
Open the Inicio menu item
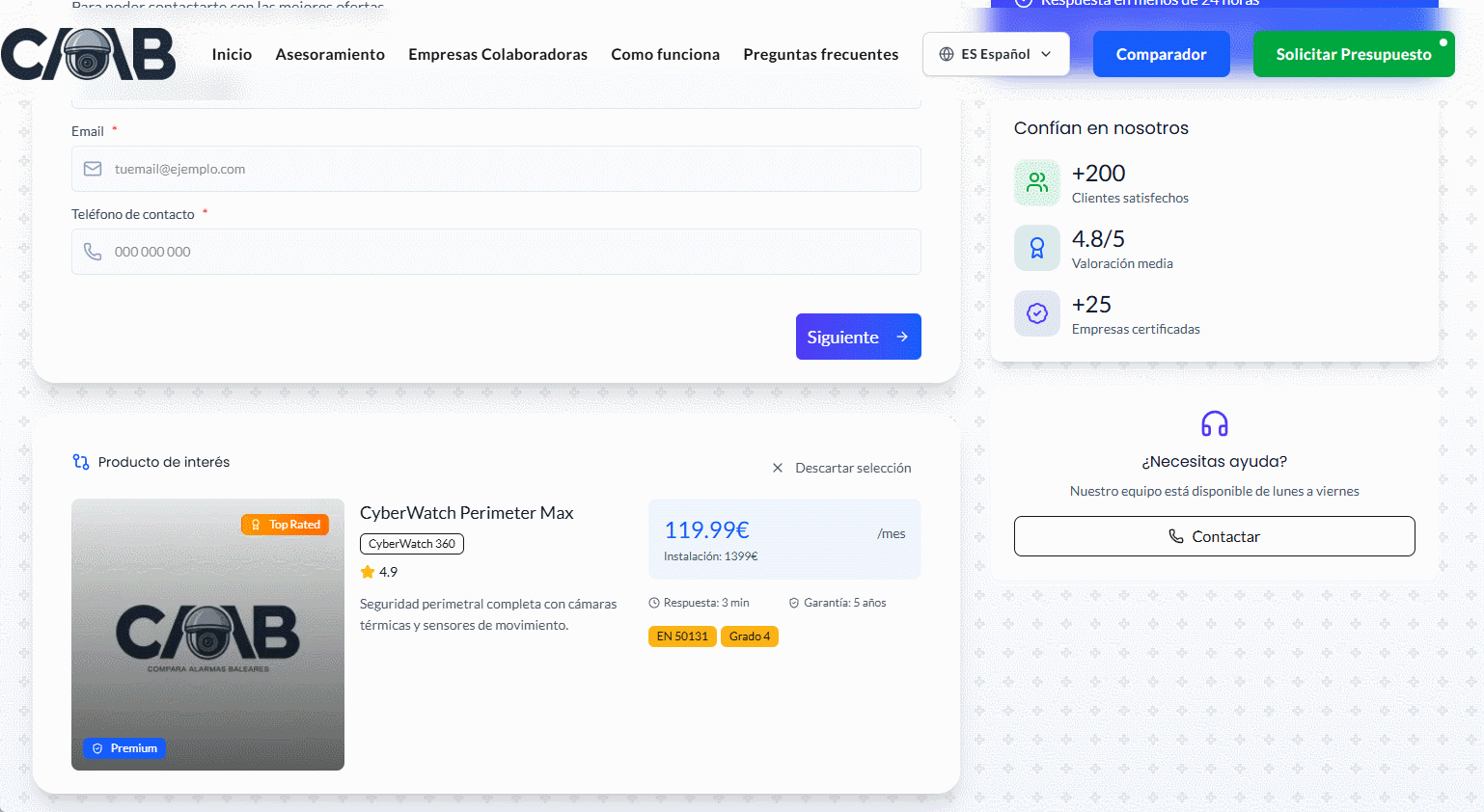[232, 54]
